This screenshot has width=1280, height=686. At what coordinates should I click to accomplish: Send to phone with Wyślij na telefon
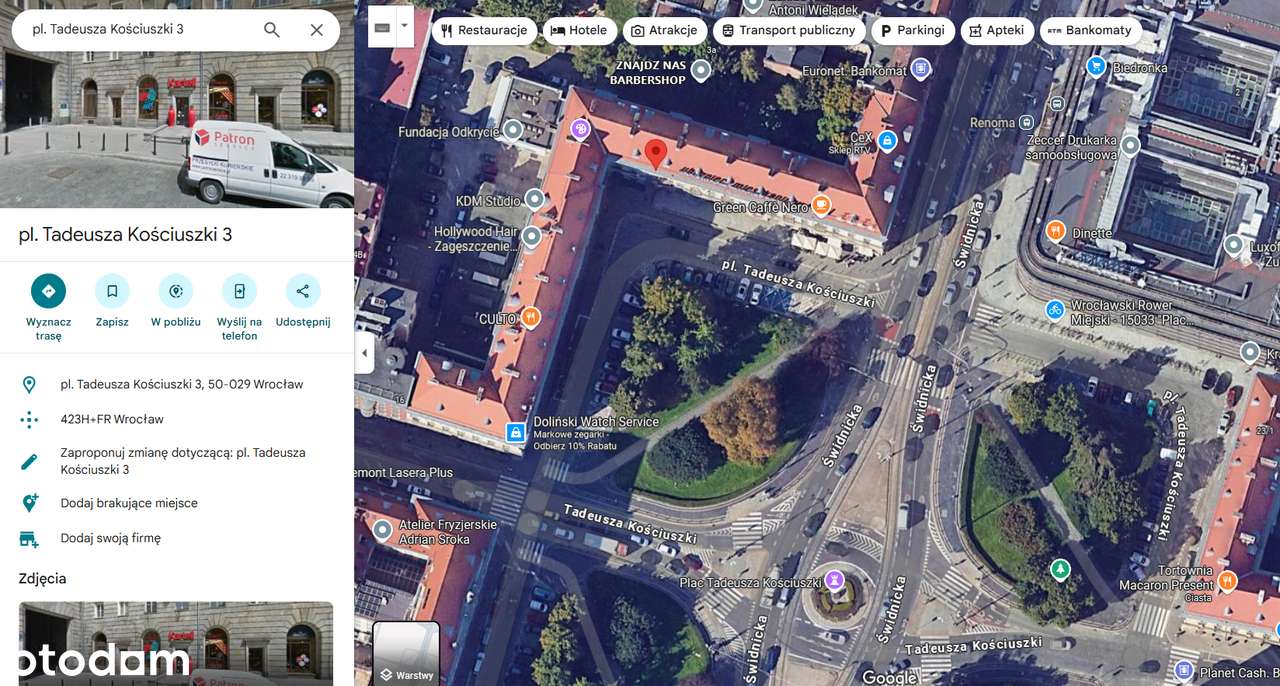(239, 291)
